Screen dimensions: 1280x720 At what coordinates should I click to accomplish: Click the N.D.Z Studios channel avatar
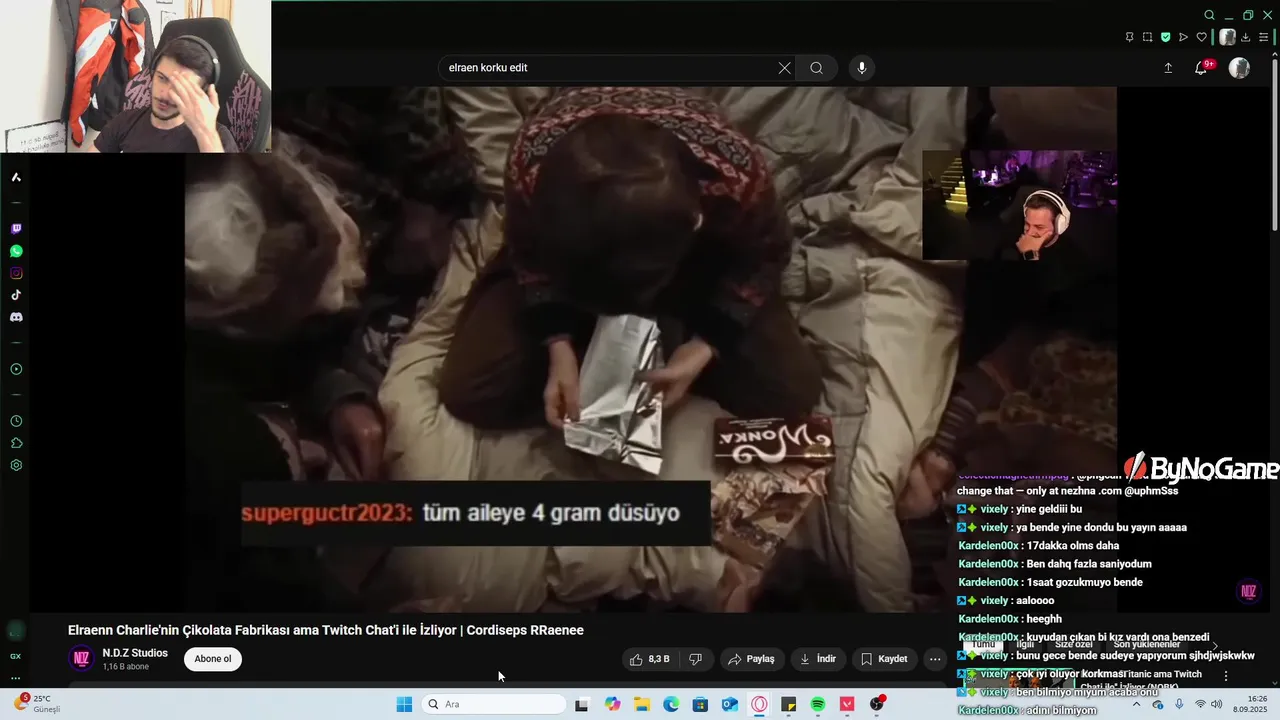pos(81,659)
